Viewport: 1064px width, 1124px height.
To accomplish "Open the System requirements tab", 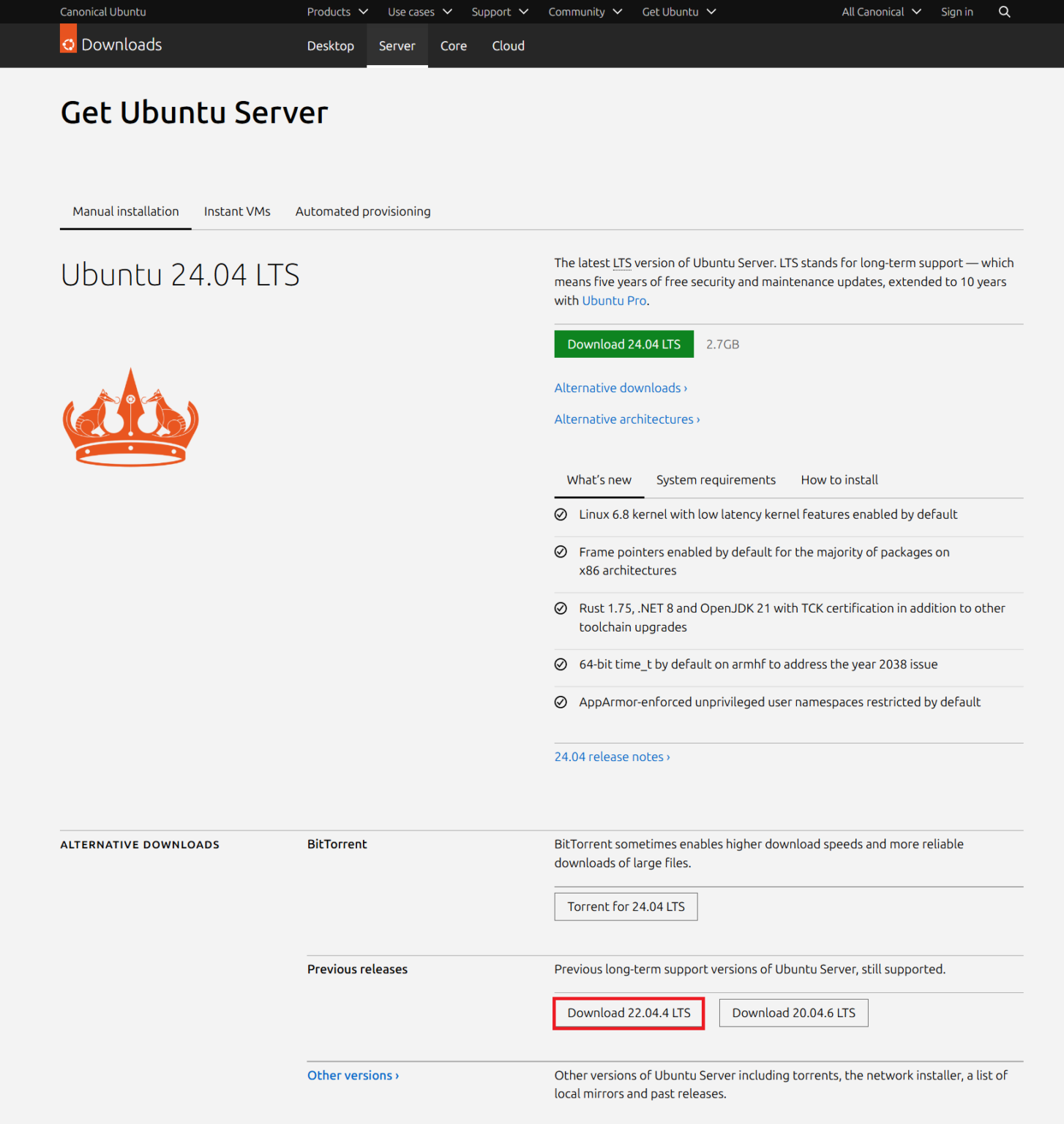I will pos(716,479).
